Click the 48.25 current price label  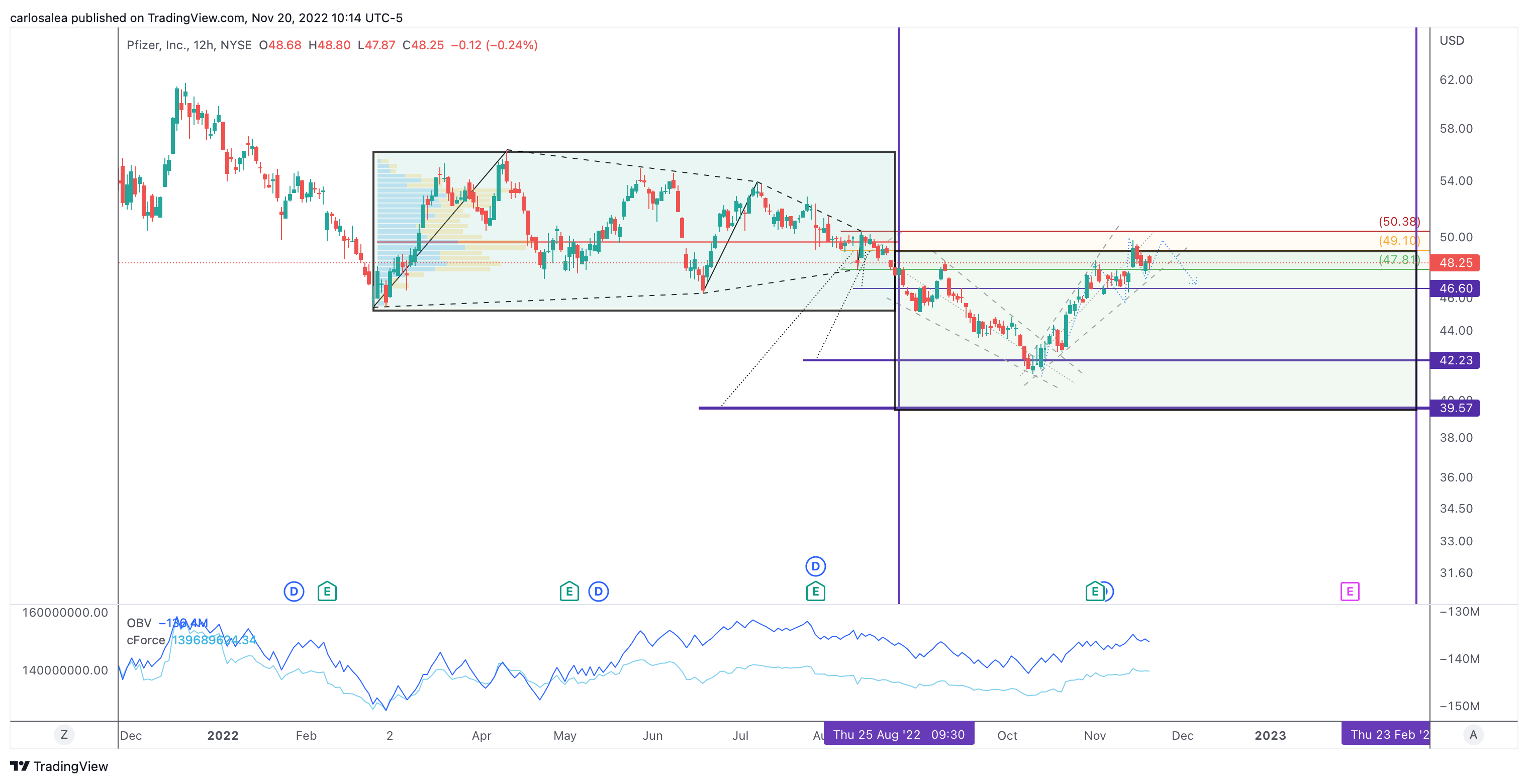coord(1455,263)
